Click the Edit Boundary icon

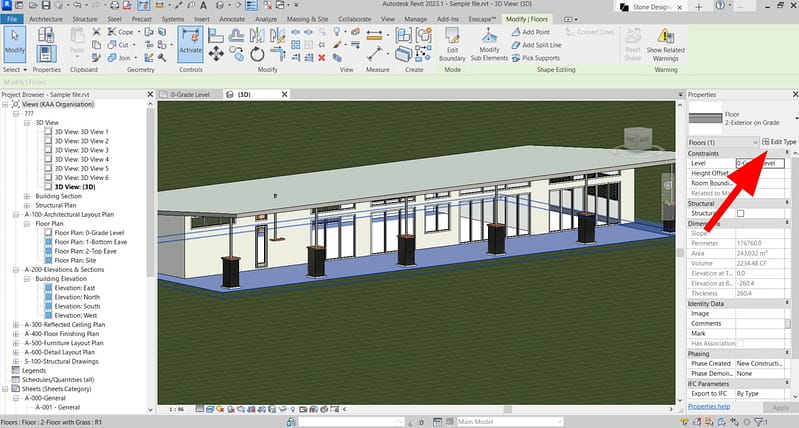[x=451, y=40]
